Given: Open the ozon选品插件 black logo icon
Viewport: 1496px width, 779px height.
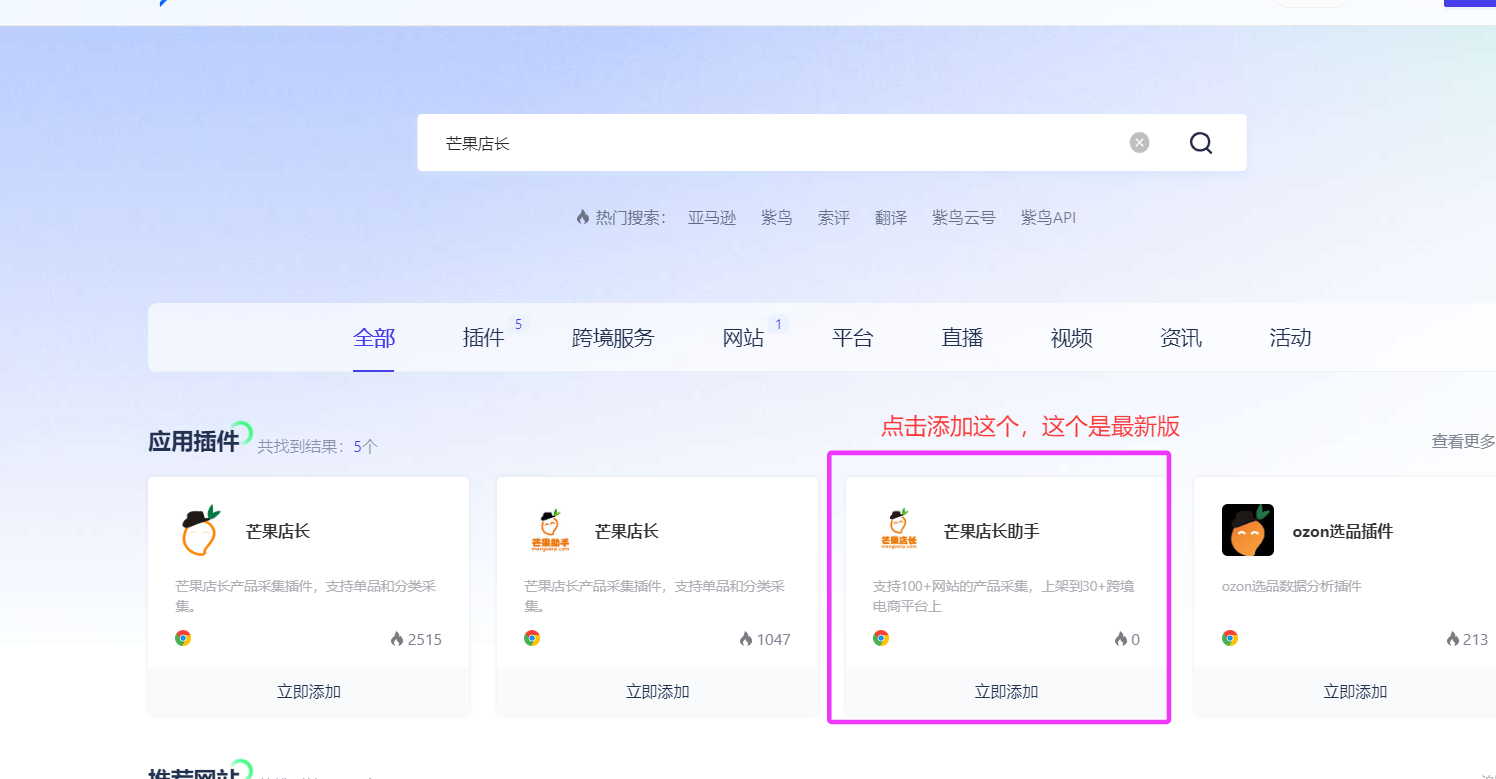Looking at the screenshot, I should tap(1248, 530).
